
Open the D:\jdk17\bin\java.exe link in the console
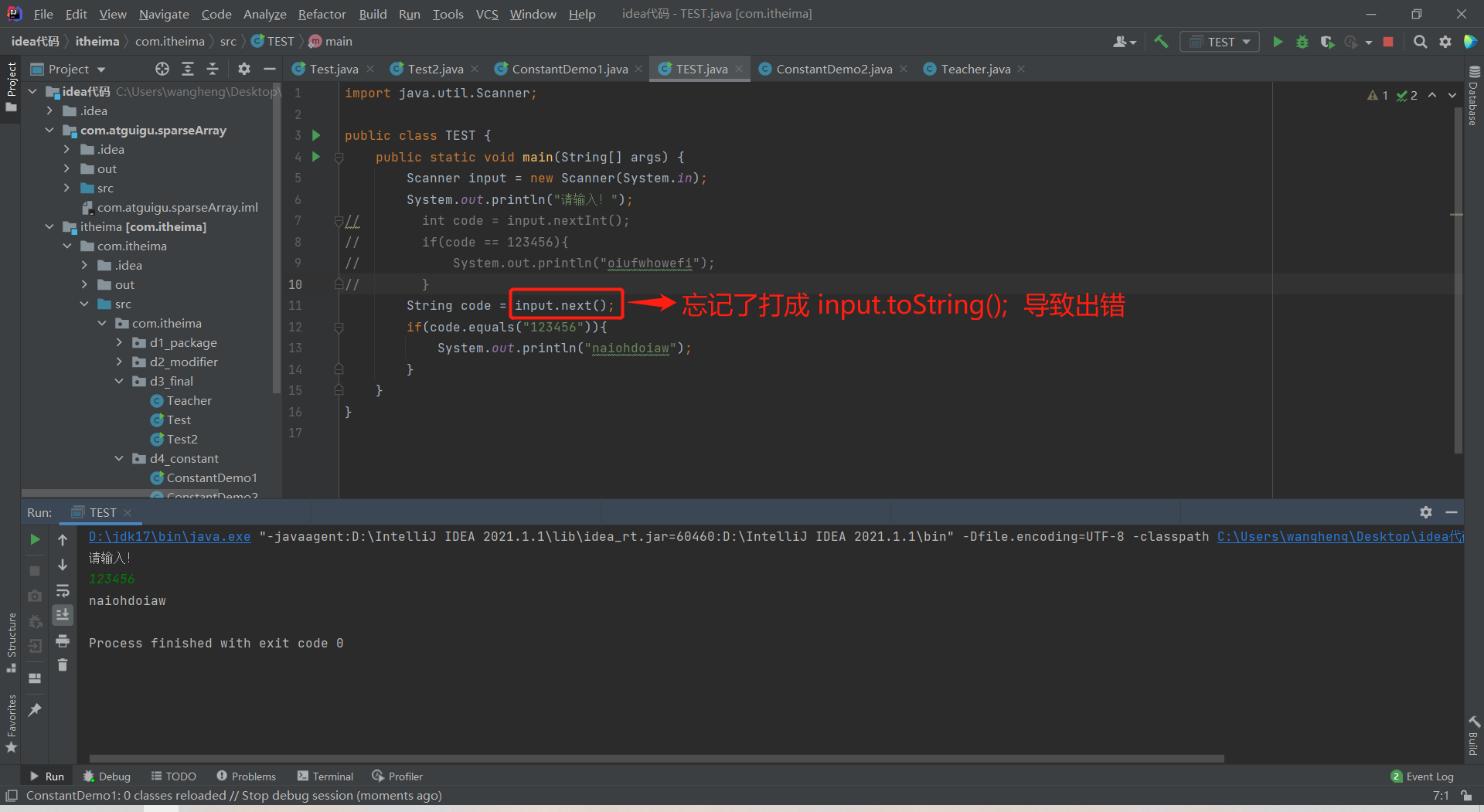pyautogui.click(x=169, y=536)
